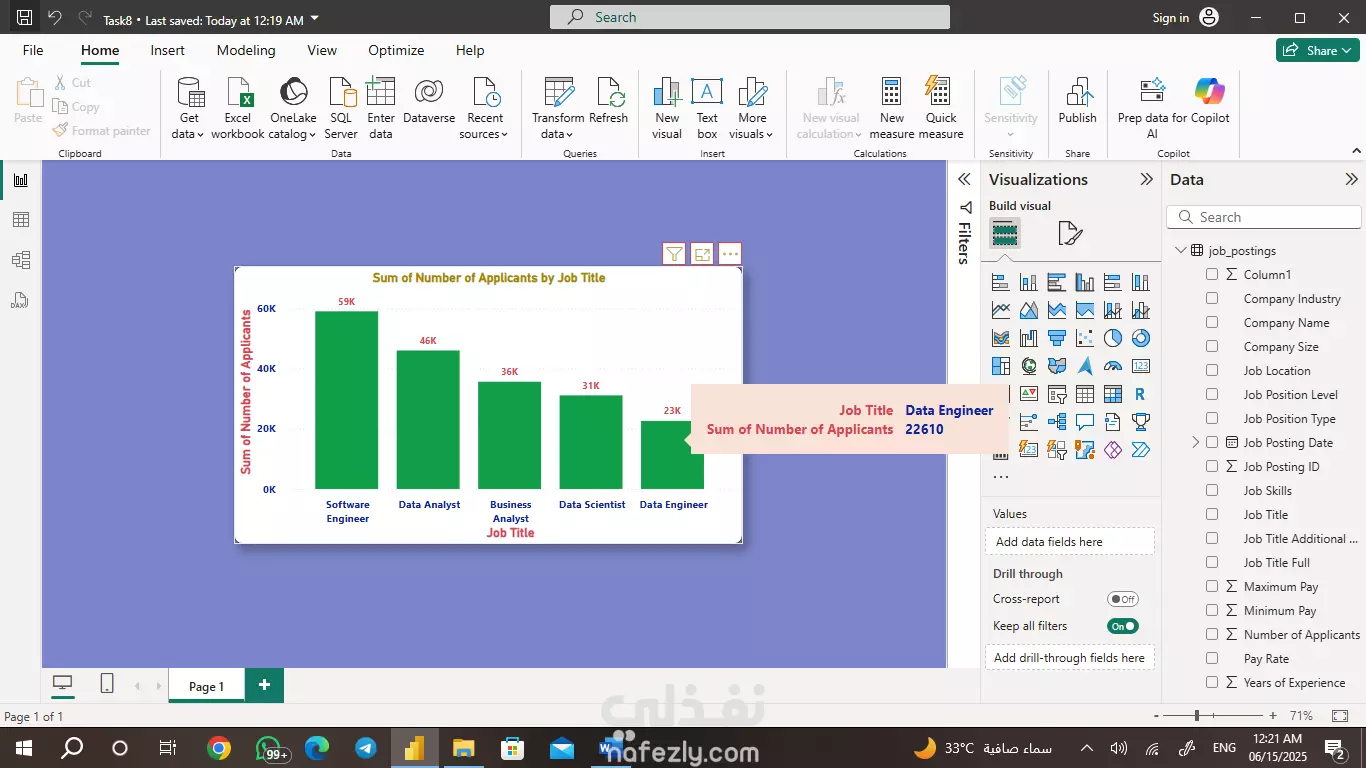Open DAX query view in sidebar
Image resolution: width=1366 pixels, height=768 pixels.
(x=21, y=300)
